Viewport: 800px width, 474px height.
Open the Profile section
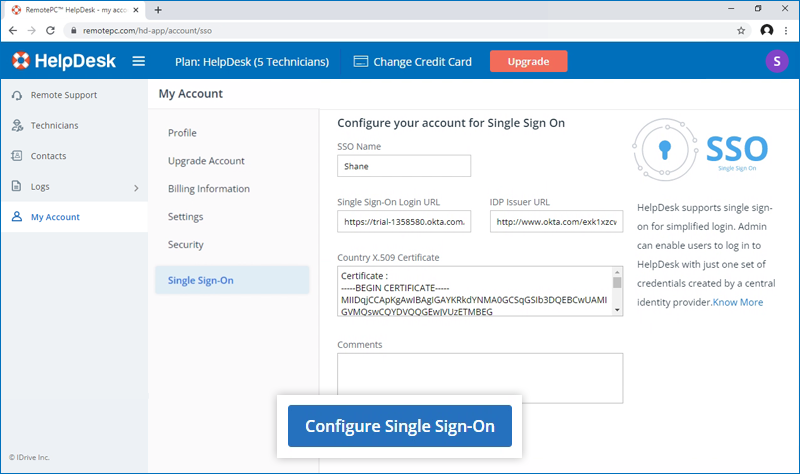[182, 133]
